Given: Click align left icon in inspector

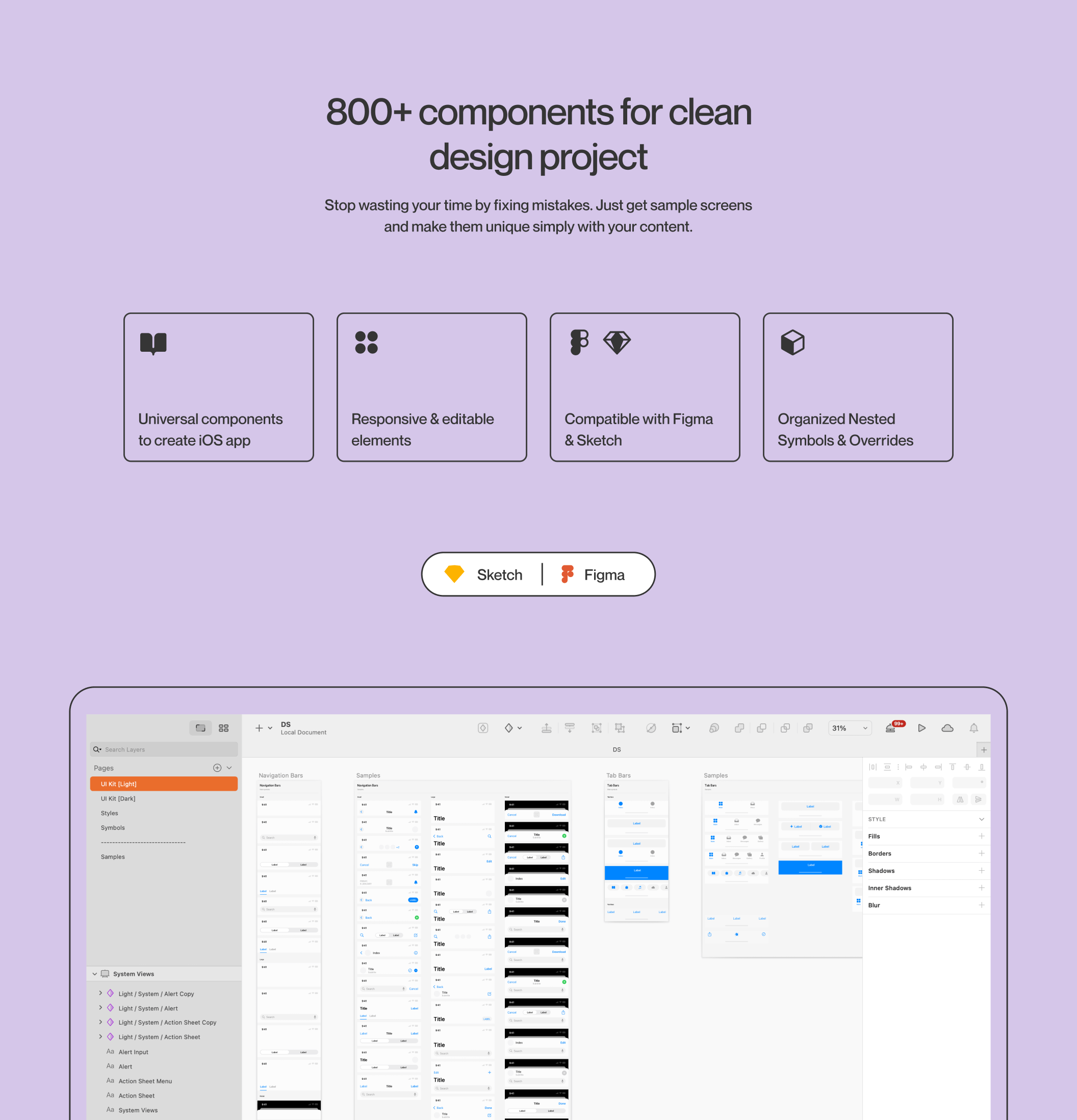Looking at the screenshot, I should [x=908, y=767].
